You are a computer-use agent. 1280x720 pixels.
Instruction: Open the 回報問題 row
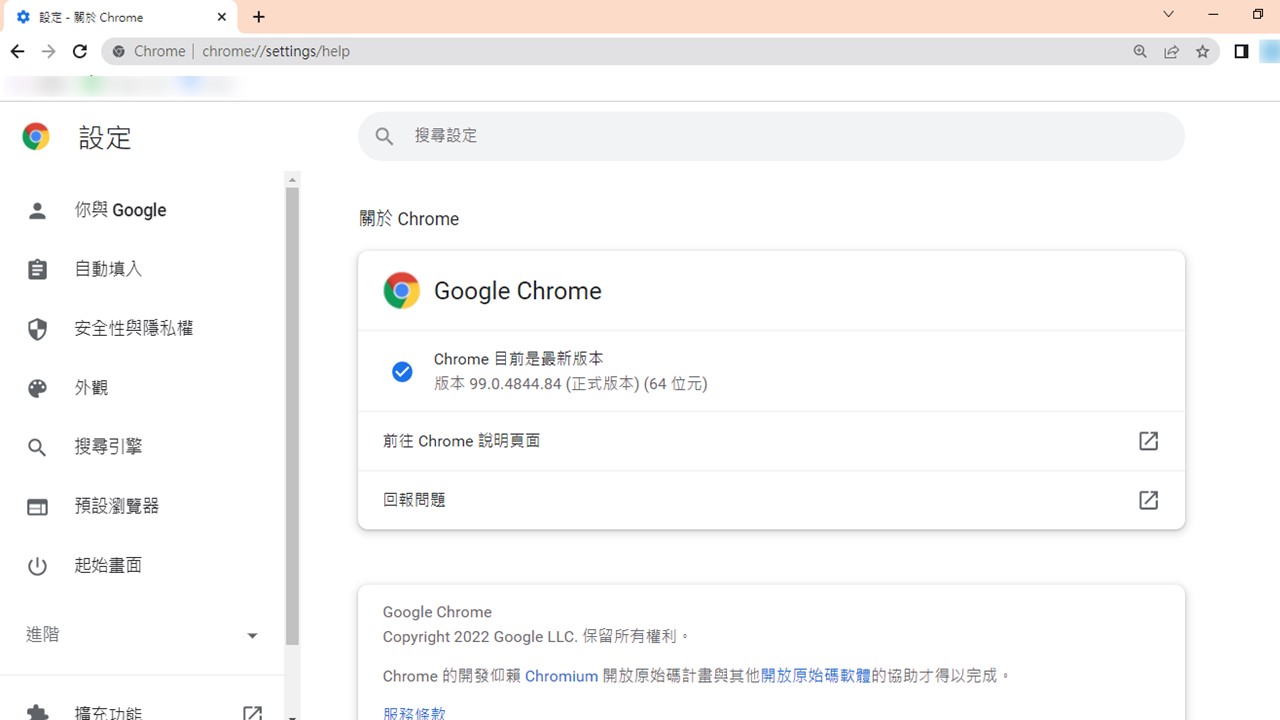tap(771, 500)
